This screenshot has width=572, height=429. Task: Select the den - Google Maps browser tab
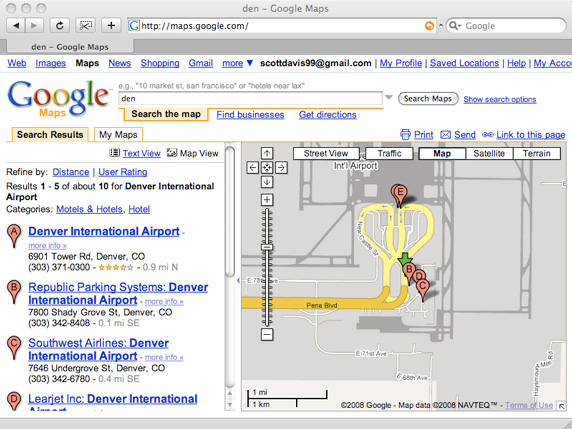pos(70,47)
